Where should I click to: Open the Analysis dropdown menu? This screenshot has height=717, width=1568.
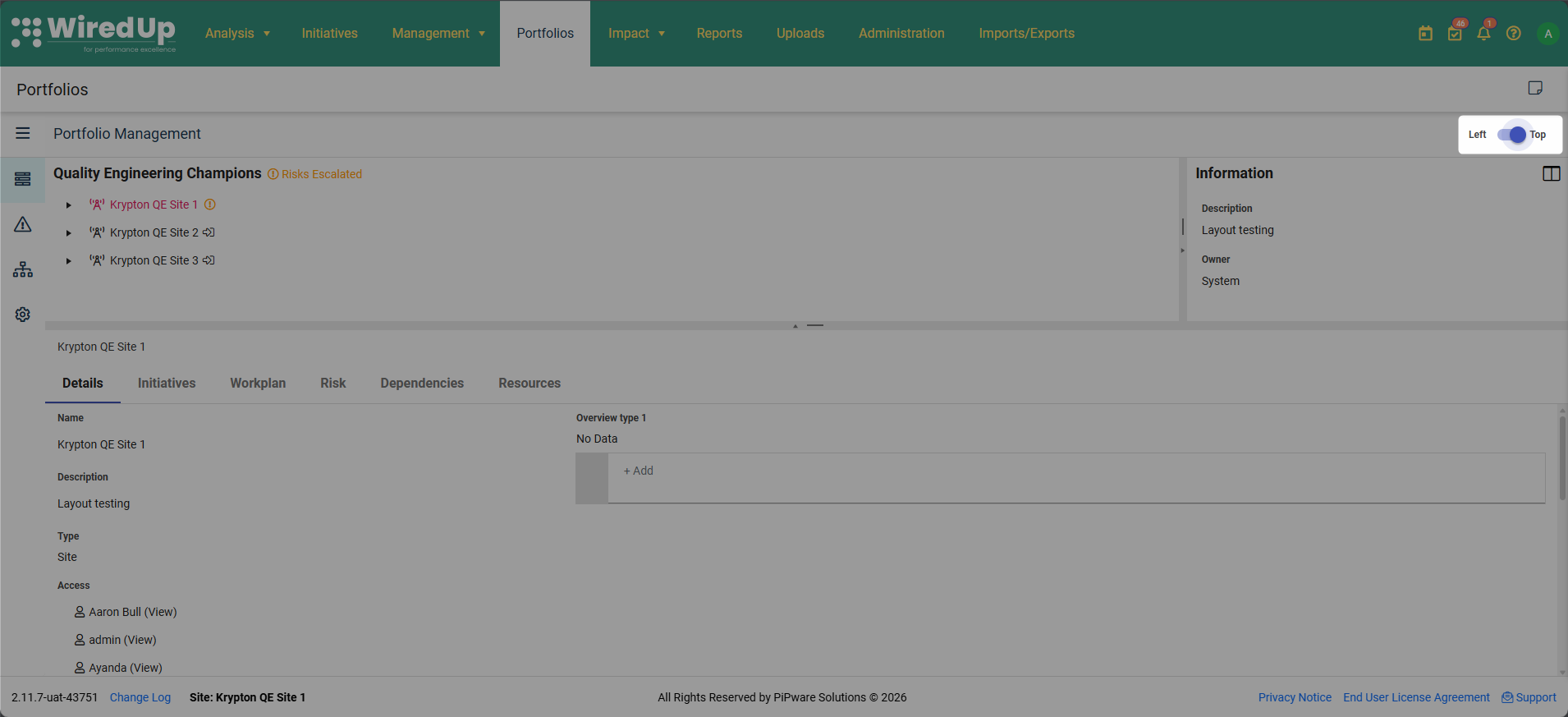click(237, 34)
